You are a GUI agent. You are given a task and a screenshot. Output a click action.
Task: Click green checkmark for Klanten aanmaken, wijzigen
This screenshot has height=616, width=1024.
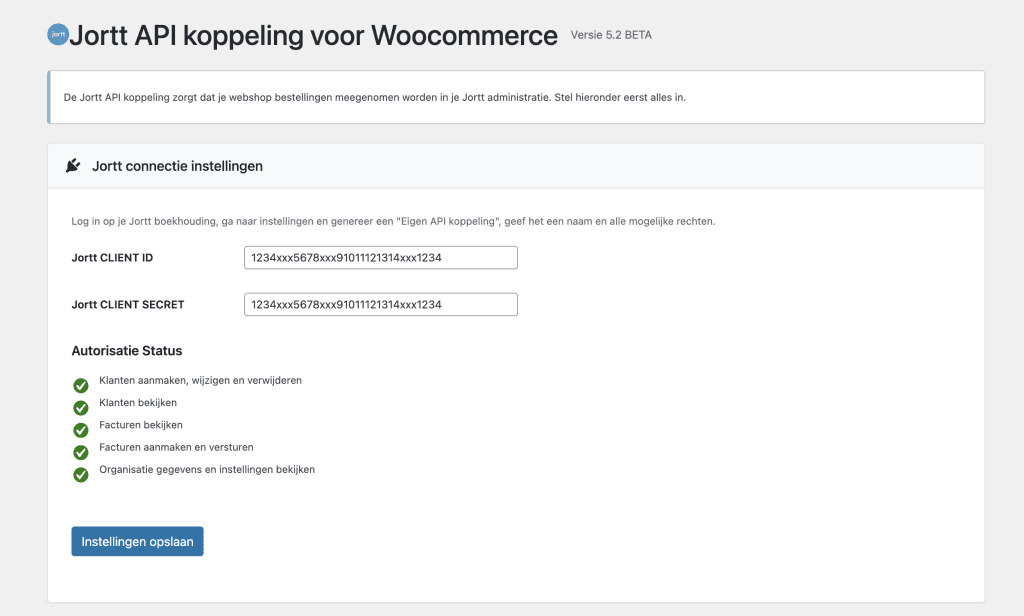pos(81,385)
